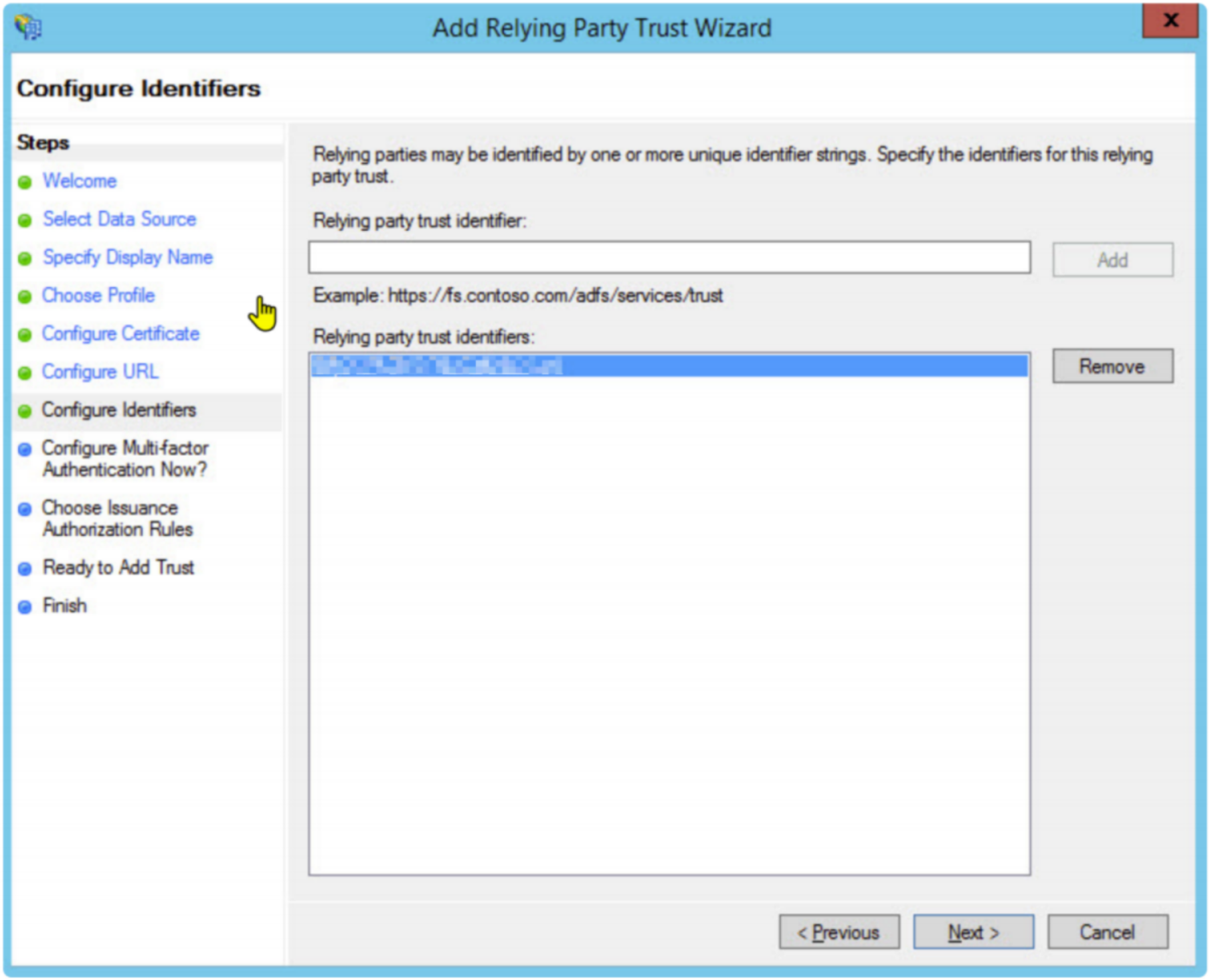This screenshot has width=1210, height=980.
Task: Open Configure Multi-factor Authentication Now step
Action: [x=126, y=459]
